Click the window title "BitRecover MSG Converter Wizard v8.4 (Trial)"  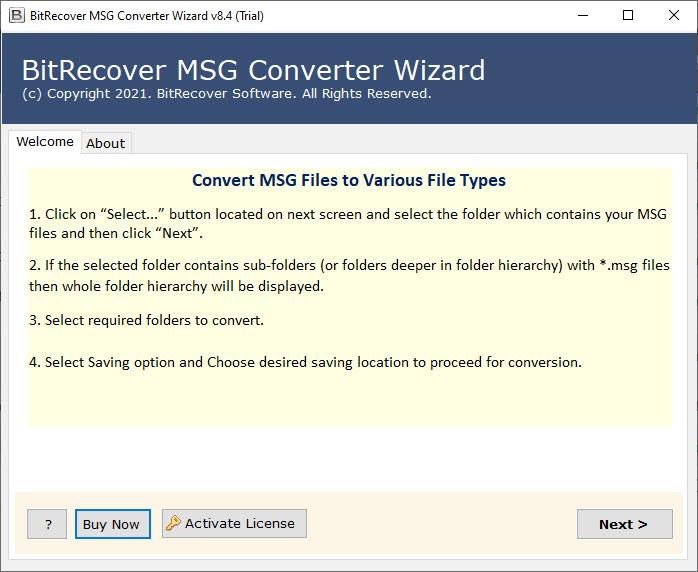147,16
